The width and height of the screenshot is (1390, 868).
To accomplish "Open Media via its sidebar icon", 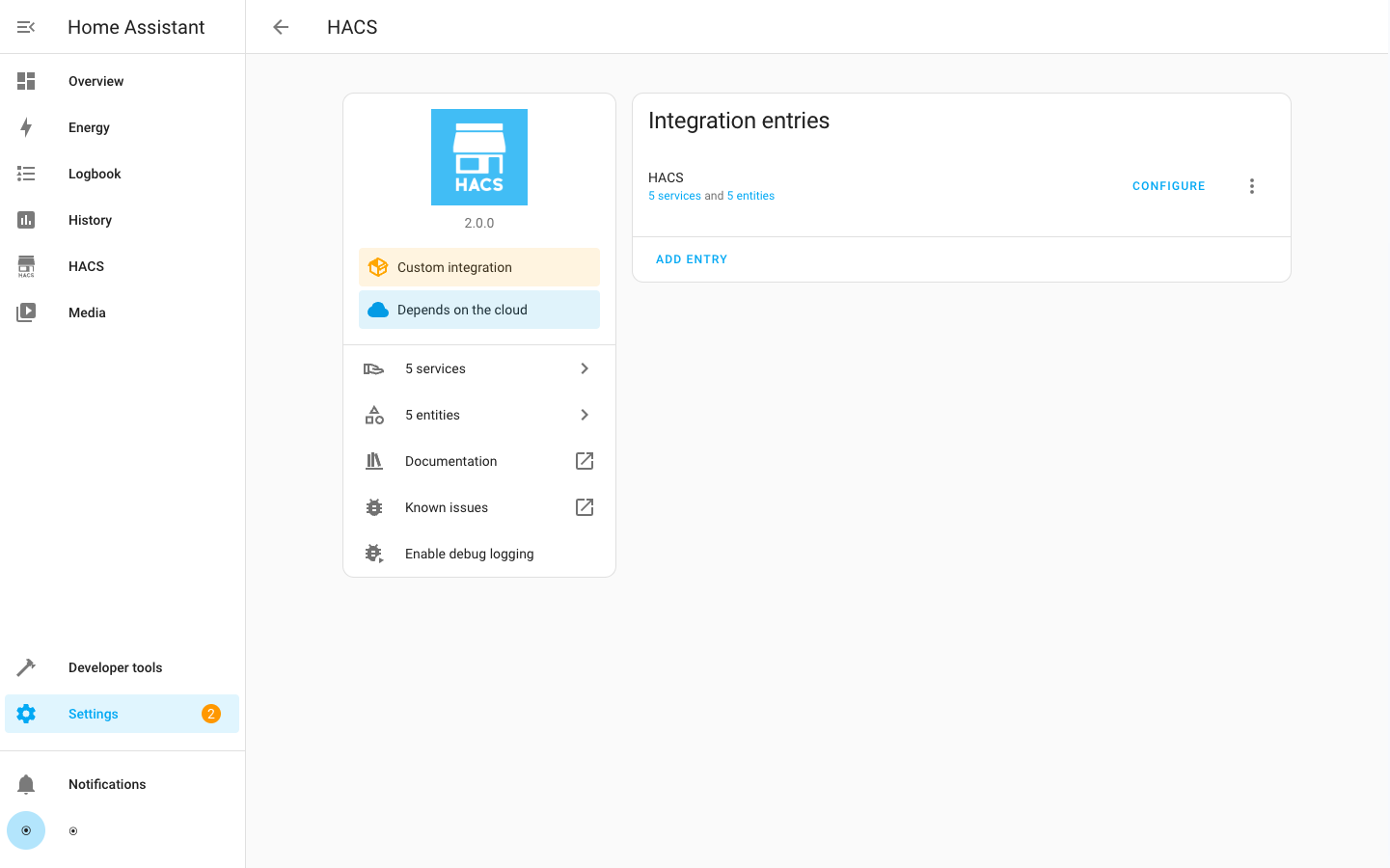I will pyautogui.click(x=26, y=312).
